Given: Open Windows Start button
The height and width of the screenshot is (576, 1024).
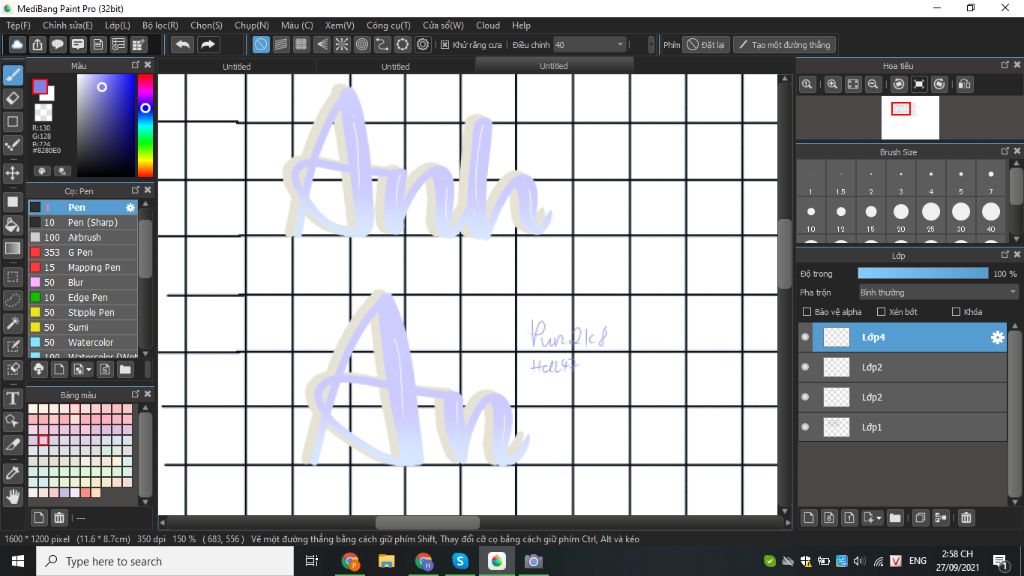Looking at the screenshot, I should 18,561.
